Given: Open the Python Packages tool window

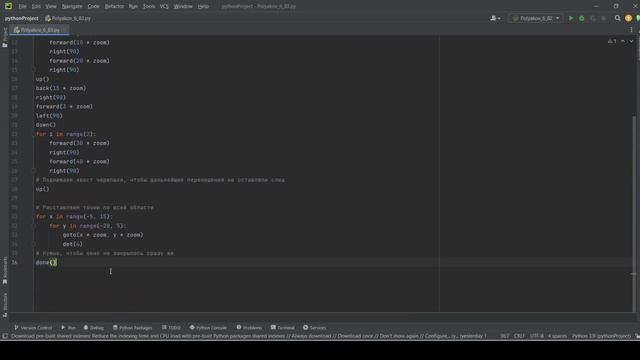Looking at the screenshot, I should 132,327.
